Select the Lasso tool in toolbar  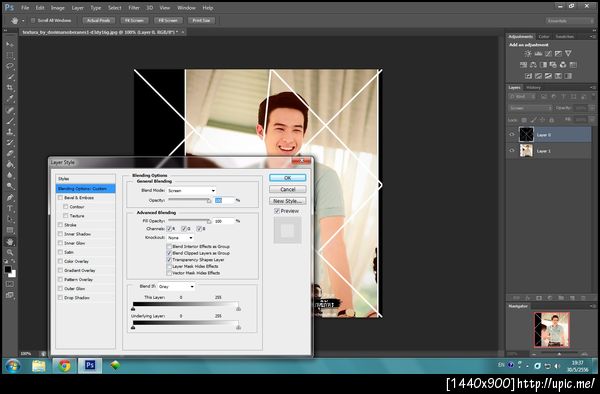[10, 66]
